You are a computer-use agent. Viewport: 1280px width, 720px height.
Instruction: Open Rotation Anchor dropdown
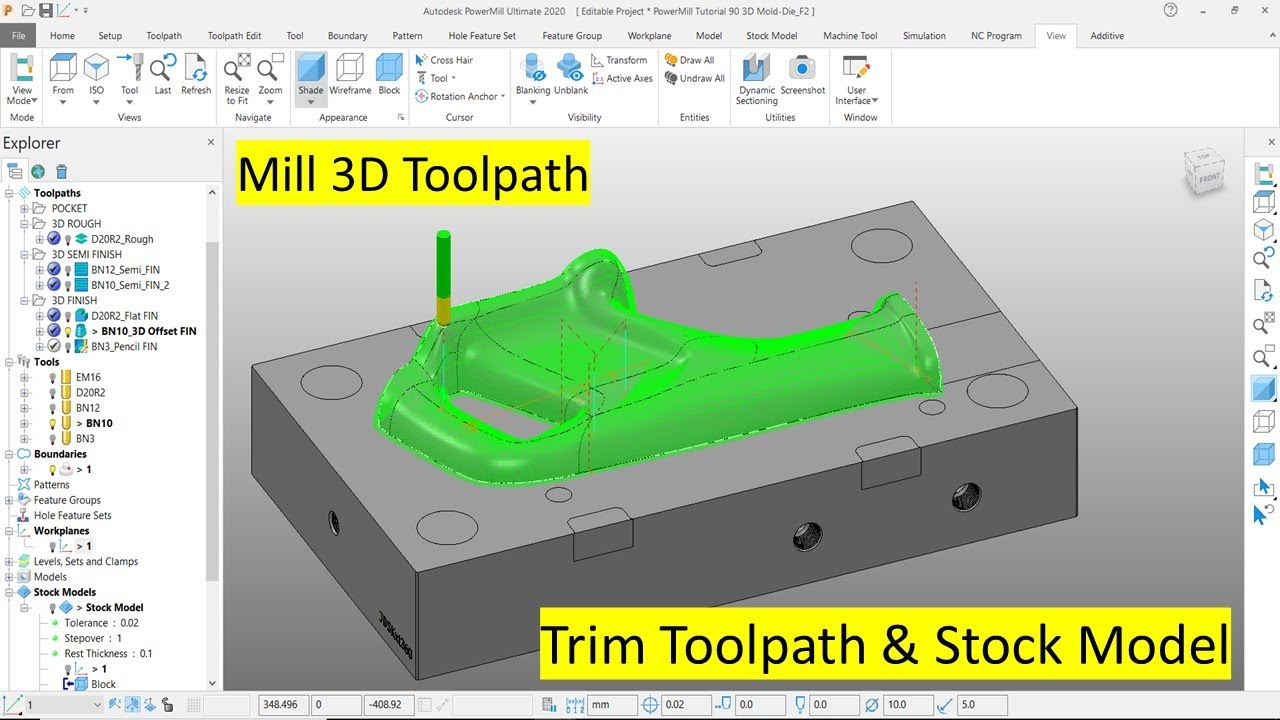coord(459,96)
